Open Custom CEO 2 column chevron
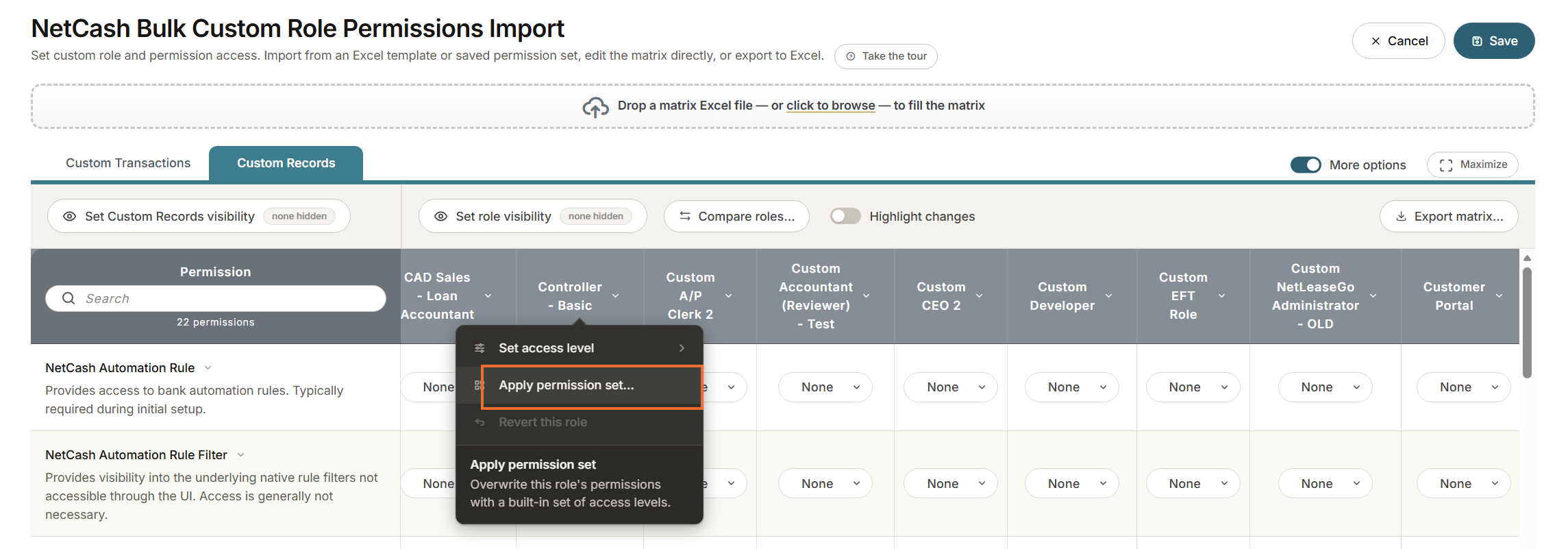 tap(979, 296)
